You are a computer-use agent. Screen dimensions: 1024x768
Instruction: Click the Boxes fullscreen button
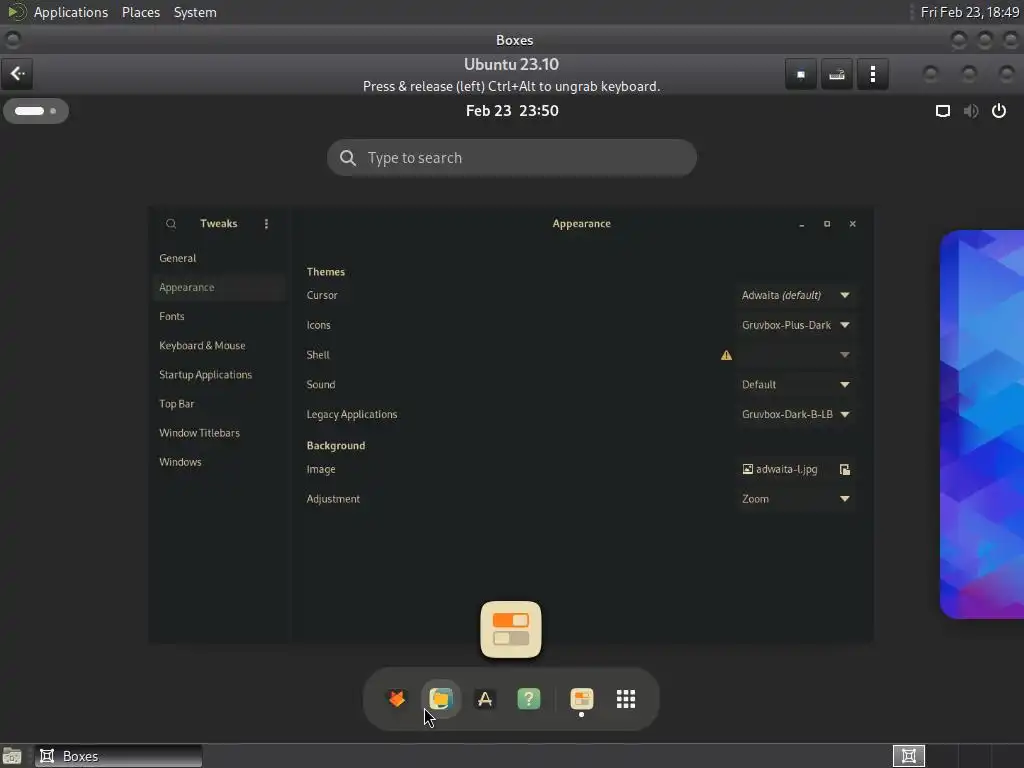[801, 74]
